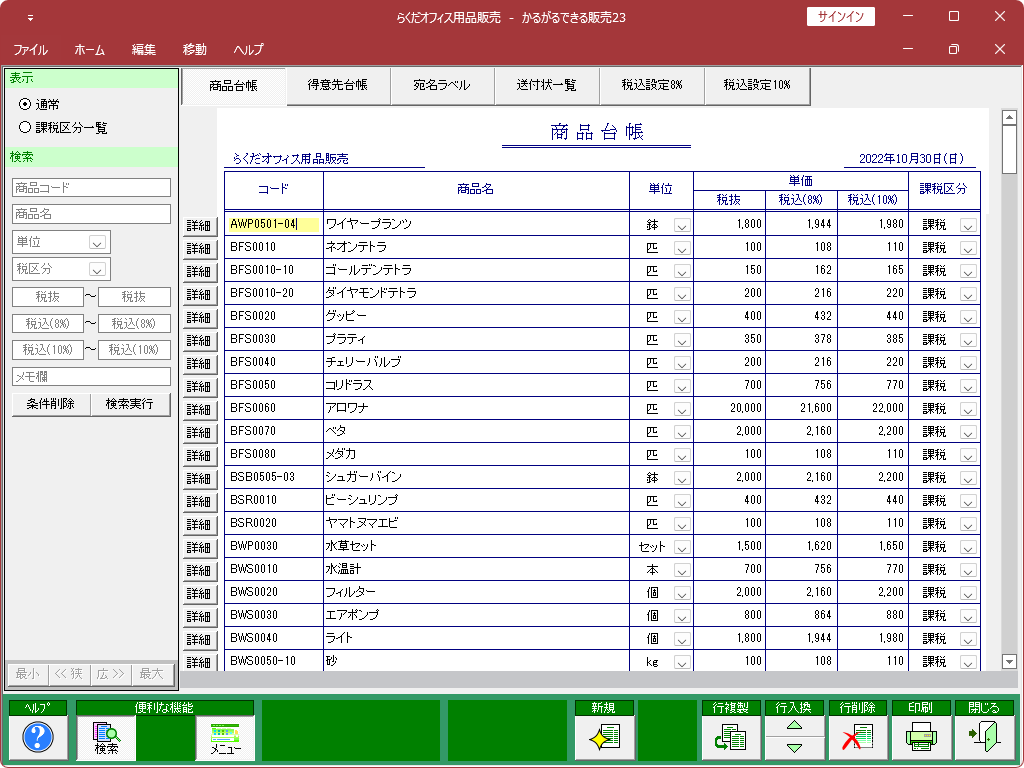Click the vertical scrollbar thumb
This screenshot has width=1024, height=768.
coord(1009,150)
